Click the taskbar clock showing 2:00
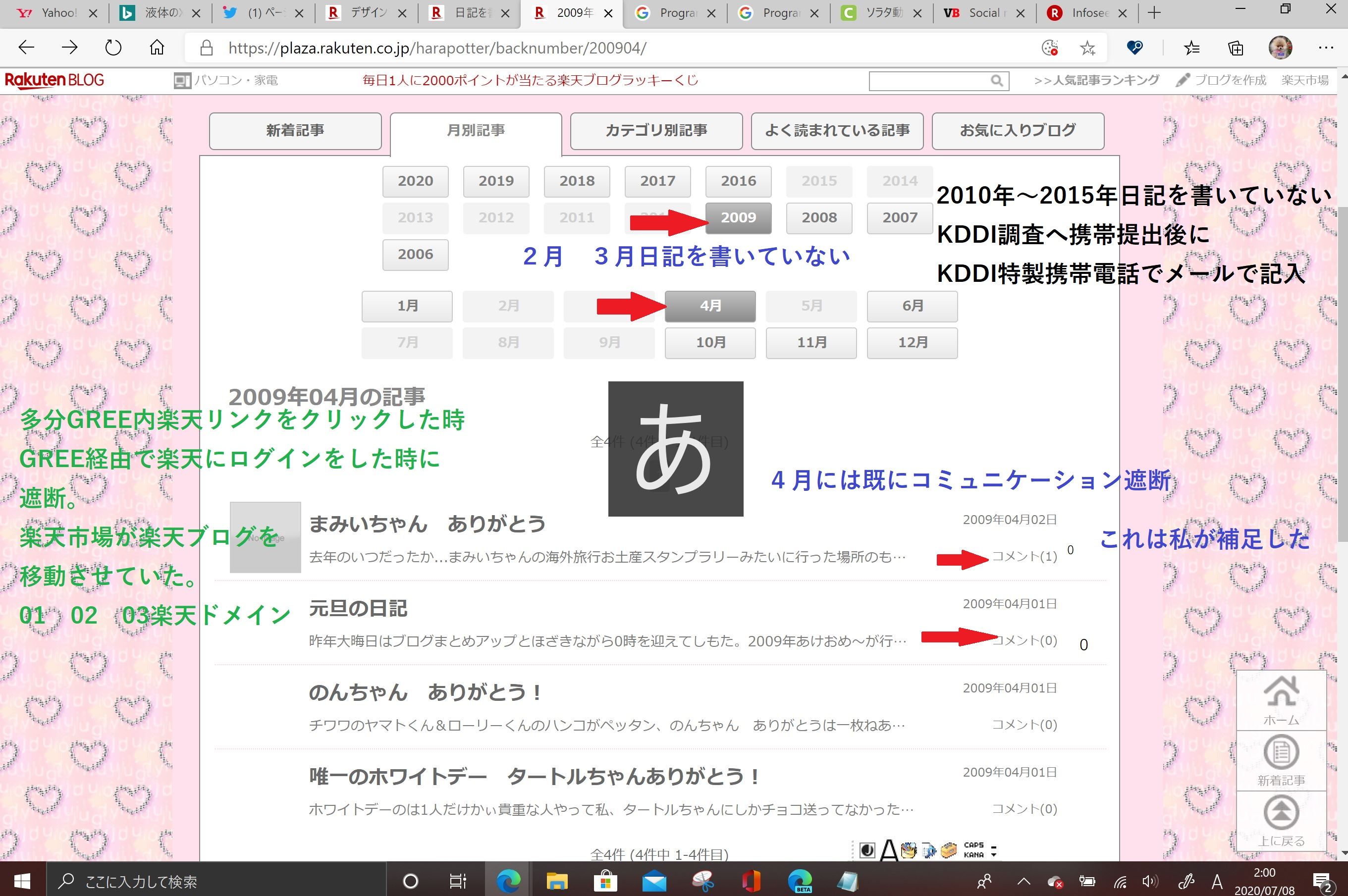The width and height of the screenshot is (1348, 896). pyautogui.click(x=1264, y=882)
